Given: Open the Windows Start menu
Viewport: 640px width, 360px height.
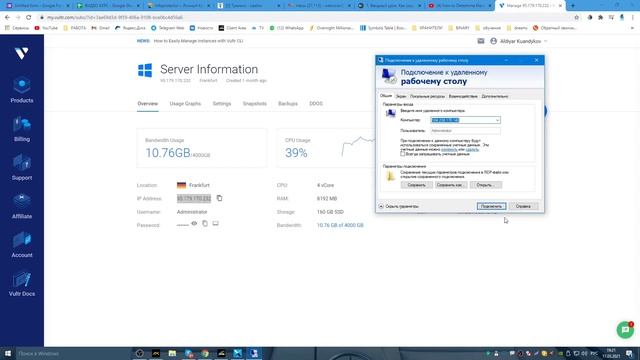Looking at the screenshot, I should [x=7, y=353].
